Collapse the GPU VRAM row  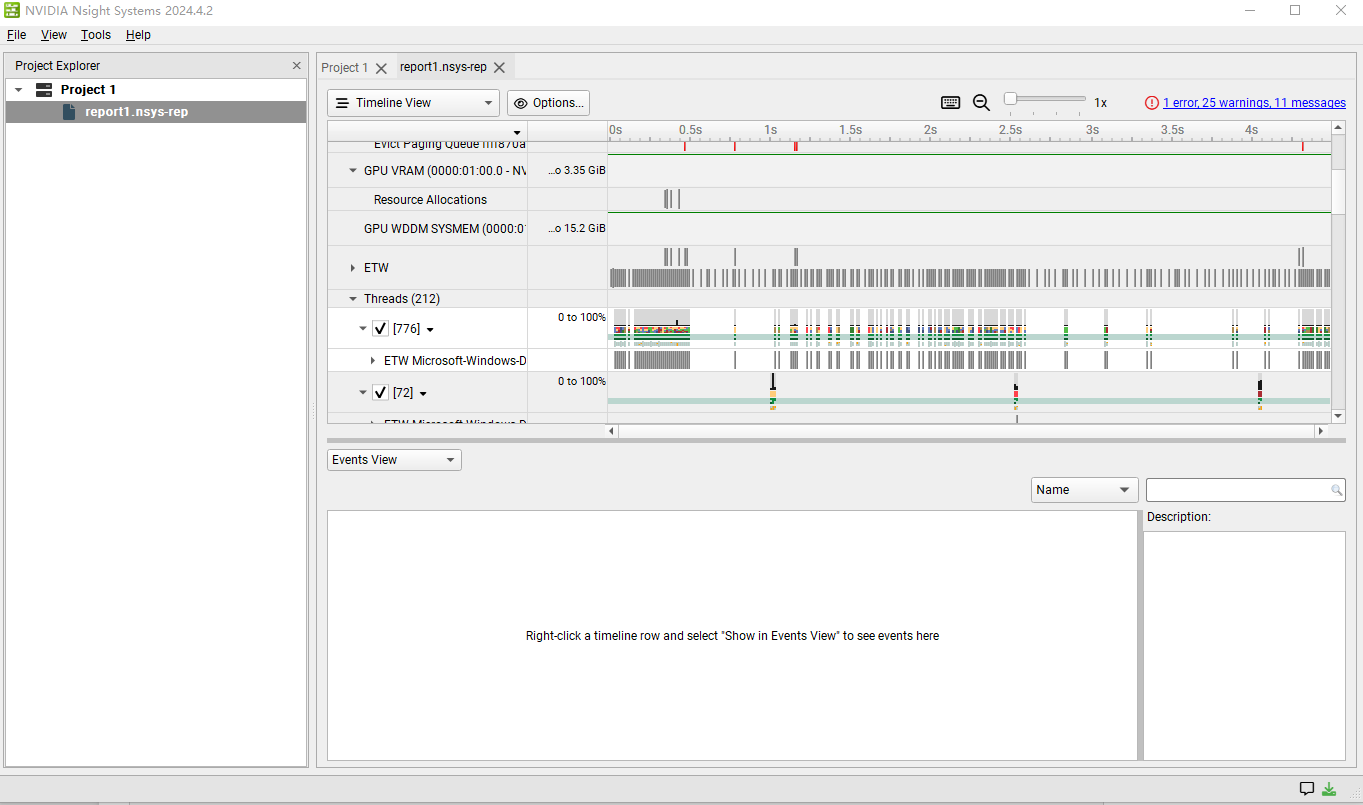point(353,171)
